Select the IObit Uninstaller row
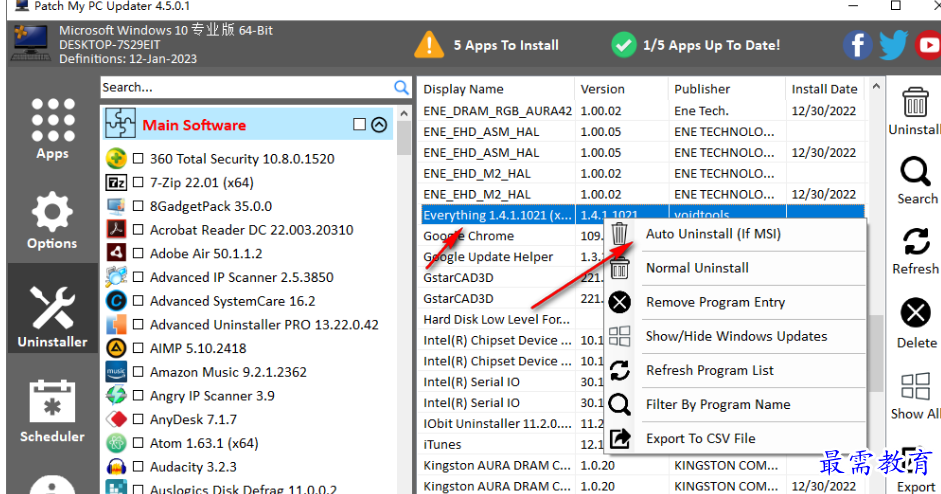The image size is (941, 494). (498, 423)
